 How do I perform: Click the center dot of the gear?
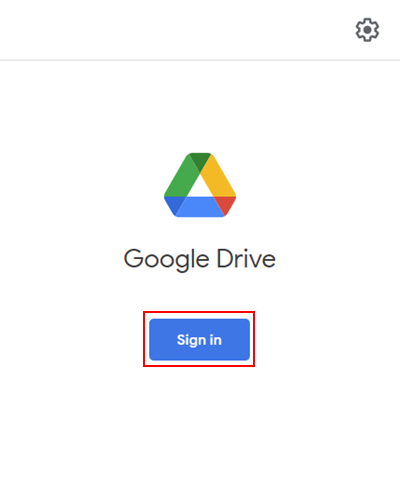(367, 30)
